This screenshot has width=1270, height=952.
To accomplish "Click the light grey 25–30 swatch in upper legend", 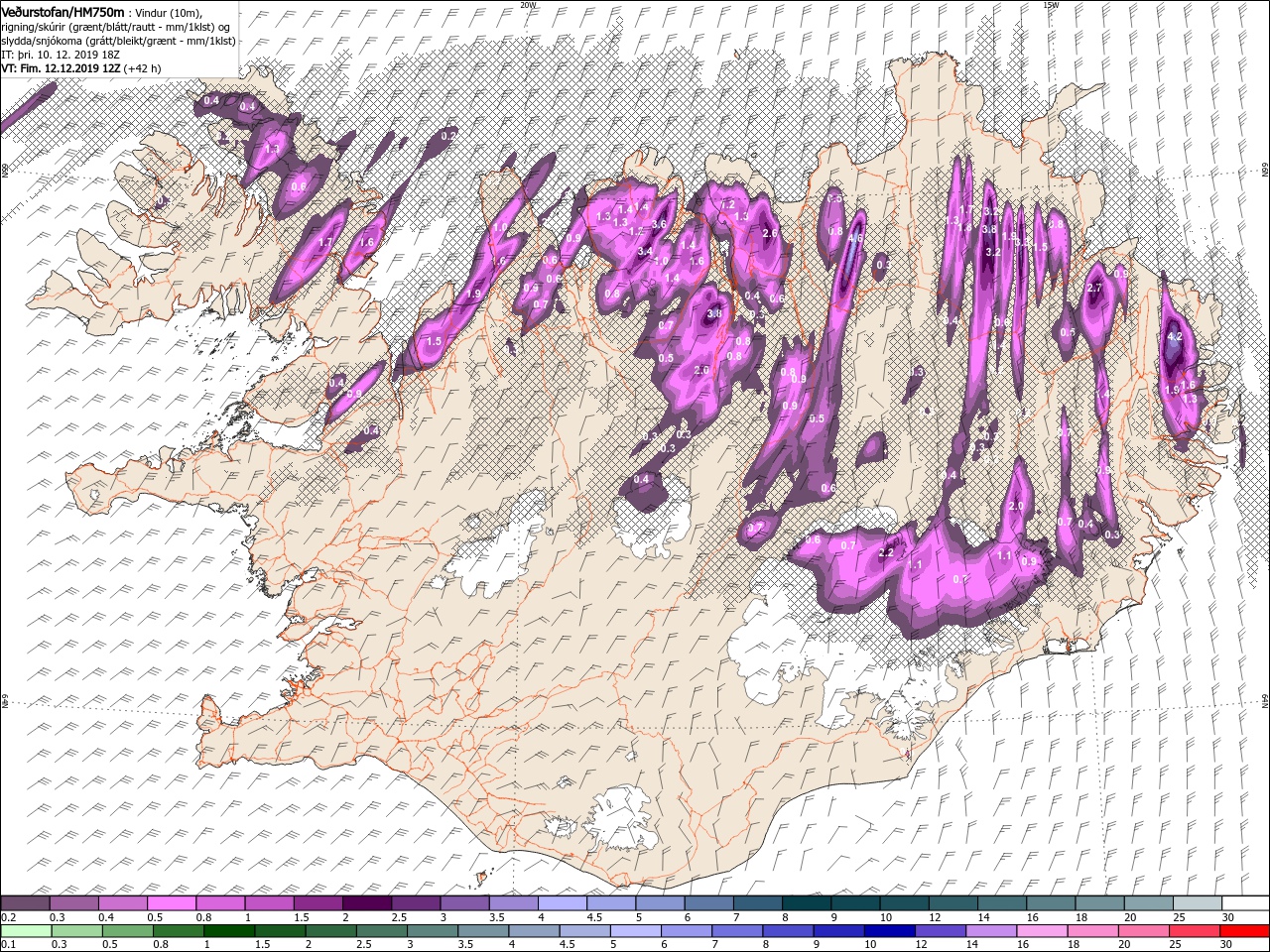I will [x=1196, y=903].
